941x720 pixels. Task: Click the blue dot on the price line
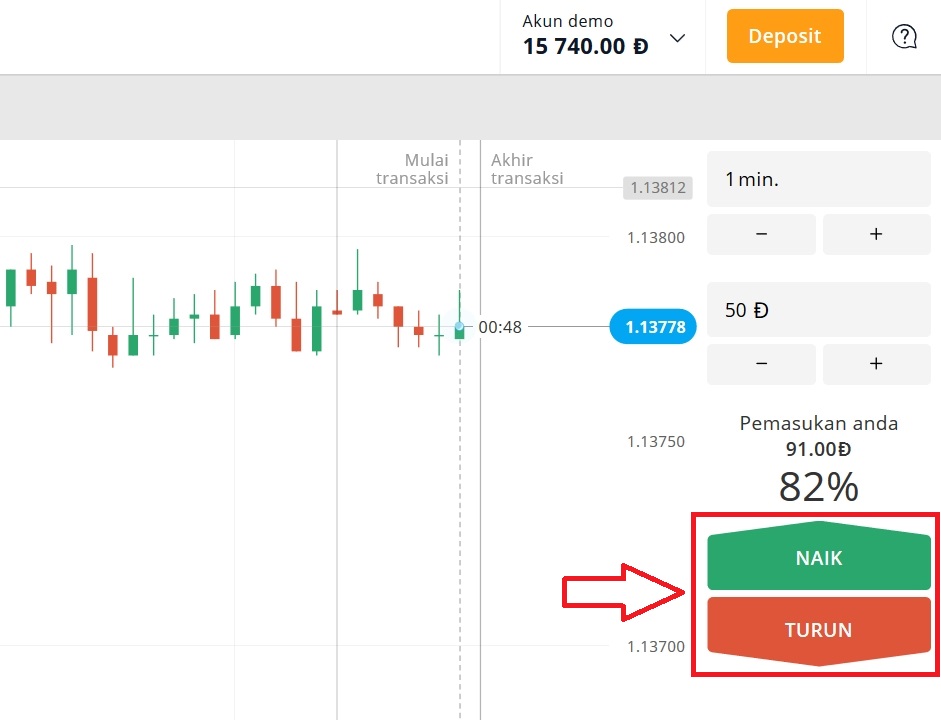459,327
